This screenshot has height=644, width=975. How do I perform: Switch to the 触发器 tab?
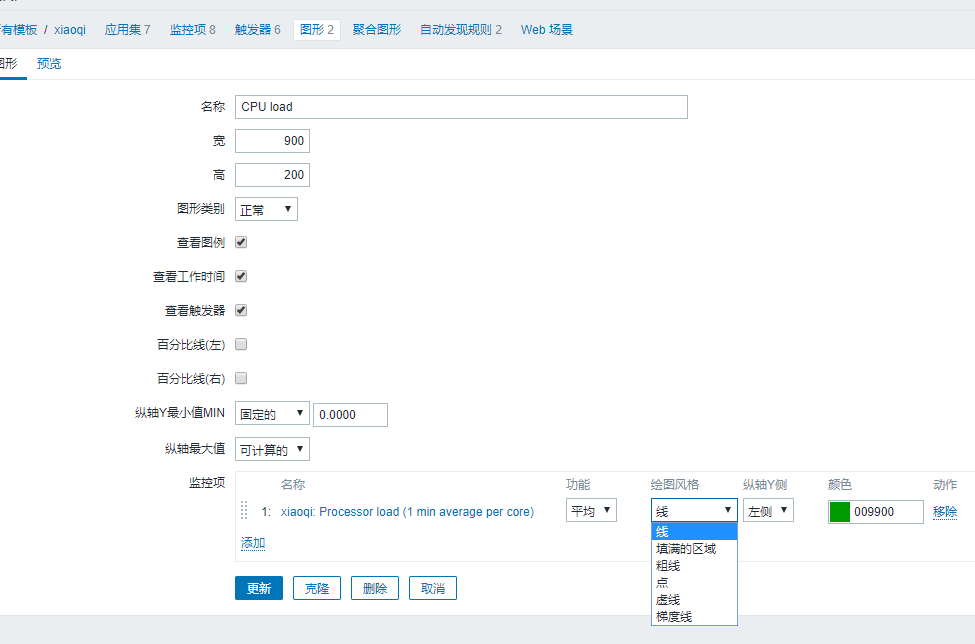(258, 30)
